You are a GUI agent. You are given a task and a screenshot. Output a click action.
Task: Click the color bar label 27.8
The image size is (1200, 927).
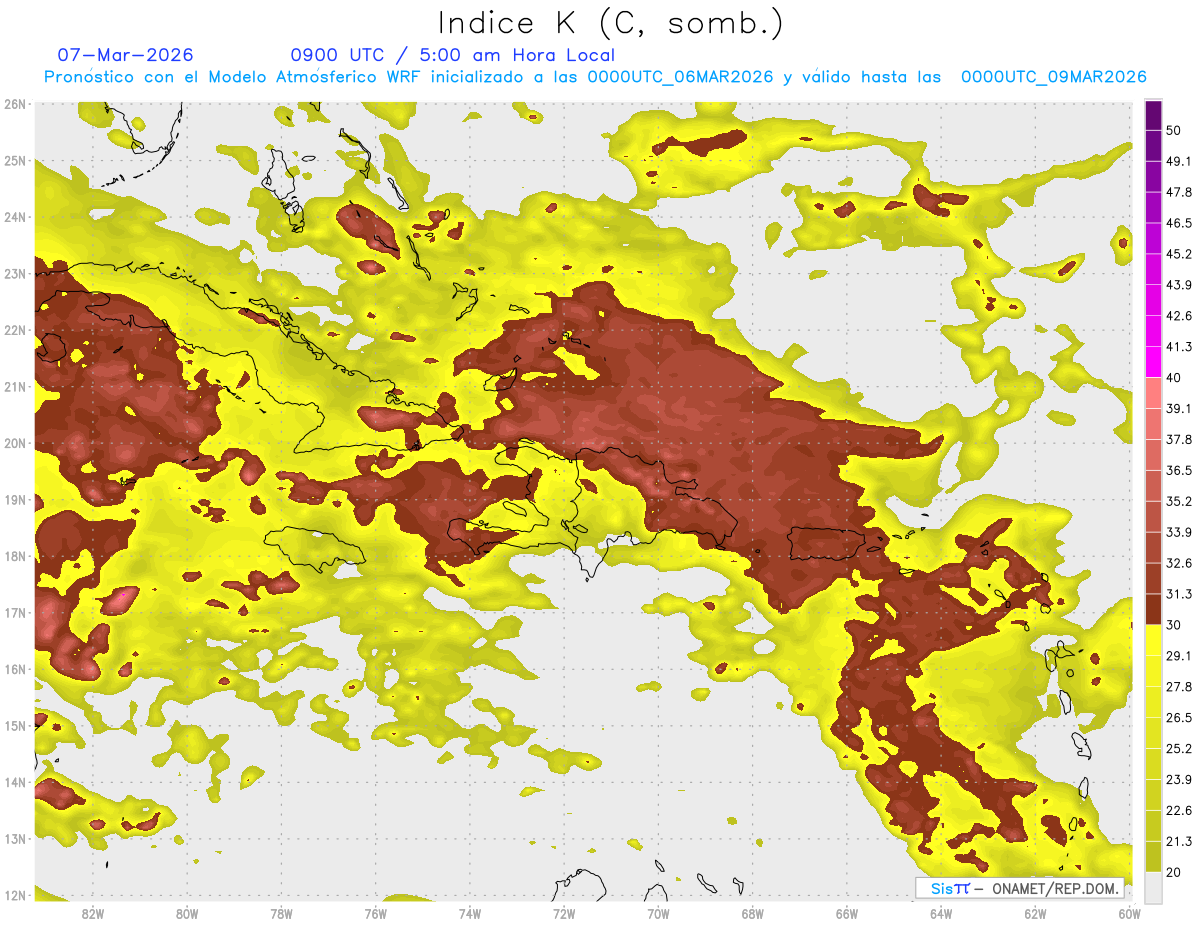click(1179, 687)
